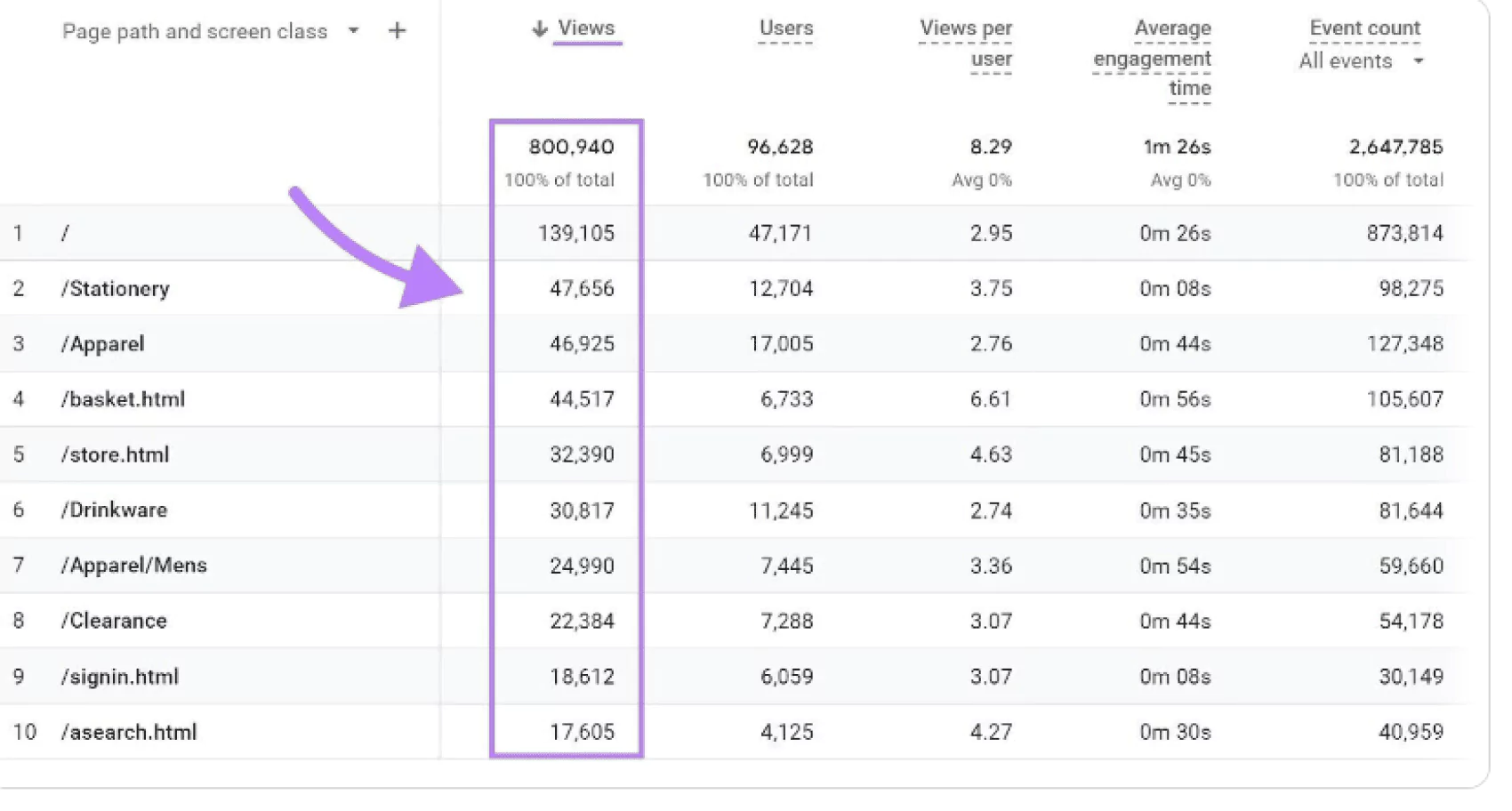
Task: Sort the table by the Users column
Action: coord(784,28)
